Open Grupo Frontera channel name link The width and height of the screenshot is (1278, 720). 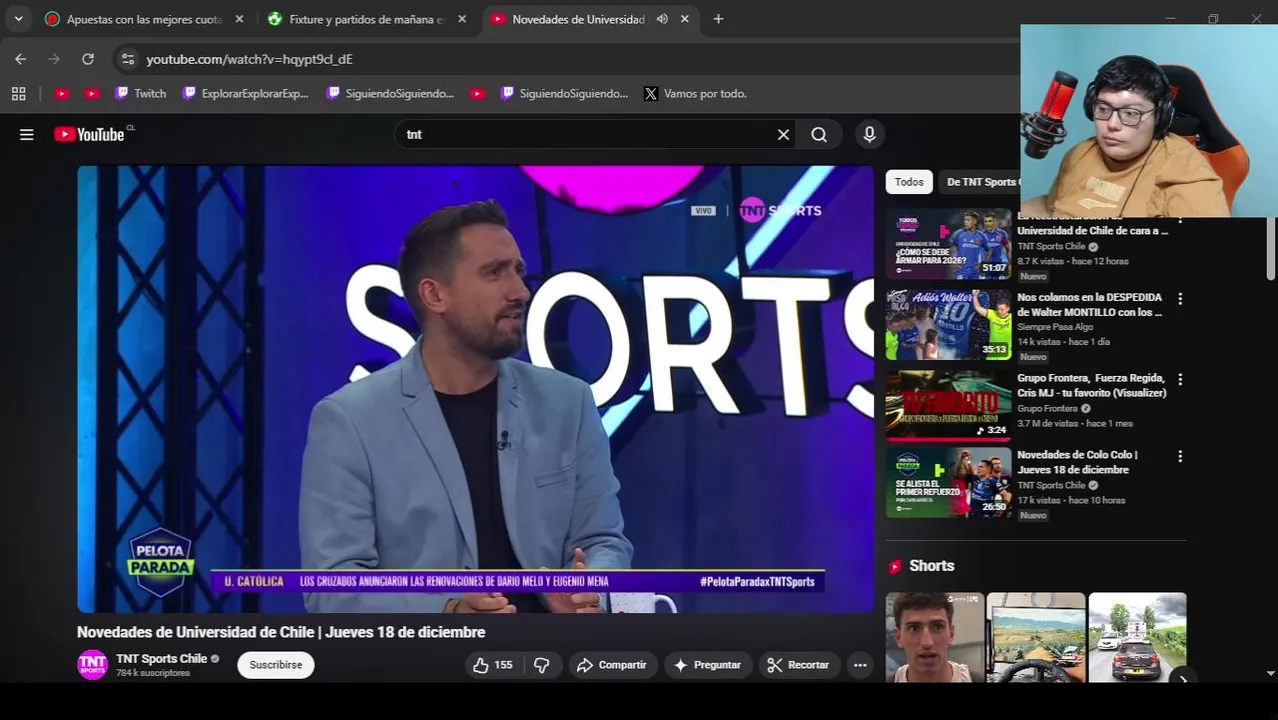(x=1047, y=408)
